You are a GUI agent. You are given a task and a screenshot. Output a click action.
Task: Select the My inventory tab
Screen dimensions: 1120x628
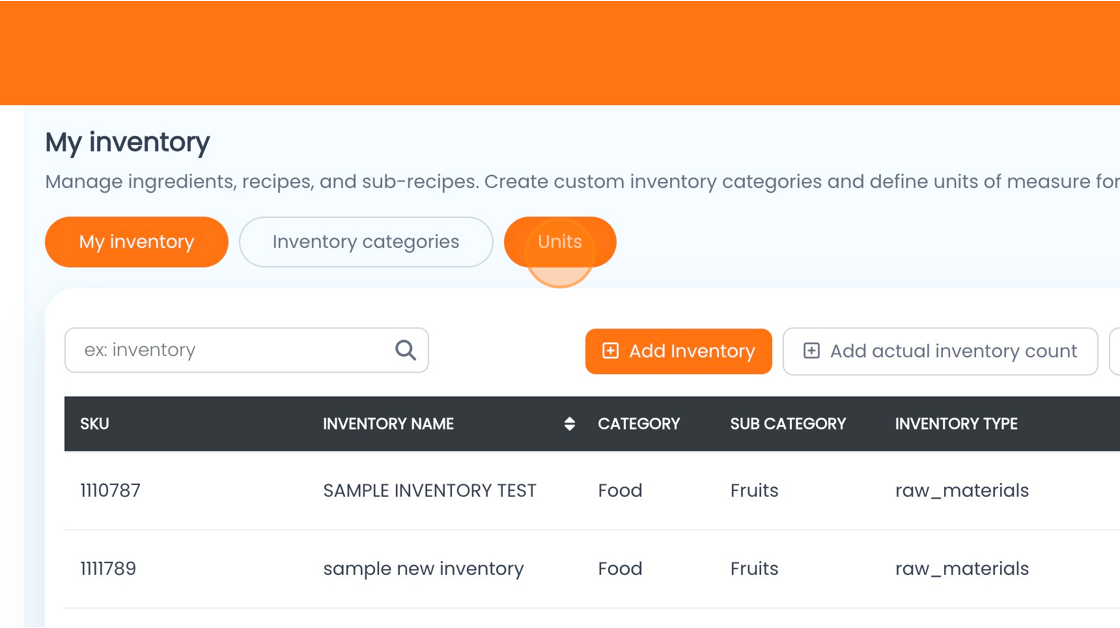point(136,242)
